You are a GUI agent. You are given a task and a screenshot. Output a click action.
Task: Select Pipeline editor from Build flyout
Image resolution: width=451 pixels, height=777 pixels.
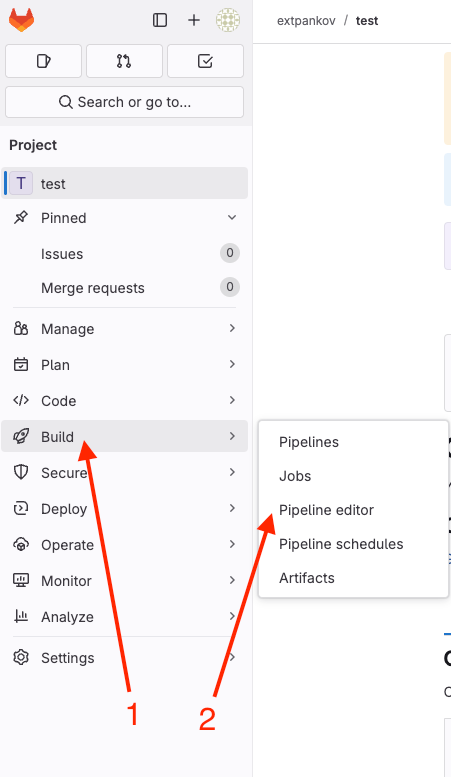coord(326,510)
